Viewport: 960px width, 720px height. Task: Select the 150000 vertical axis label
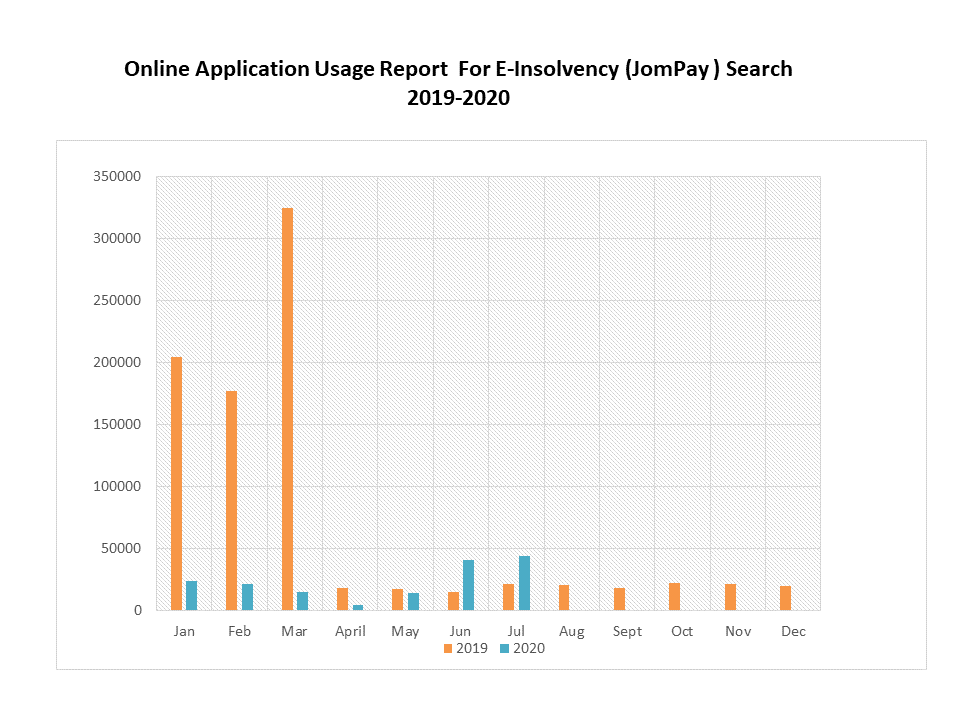(117, 424)
